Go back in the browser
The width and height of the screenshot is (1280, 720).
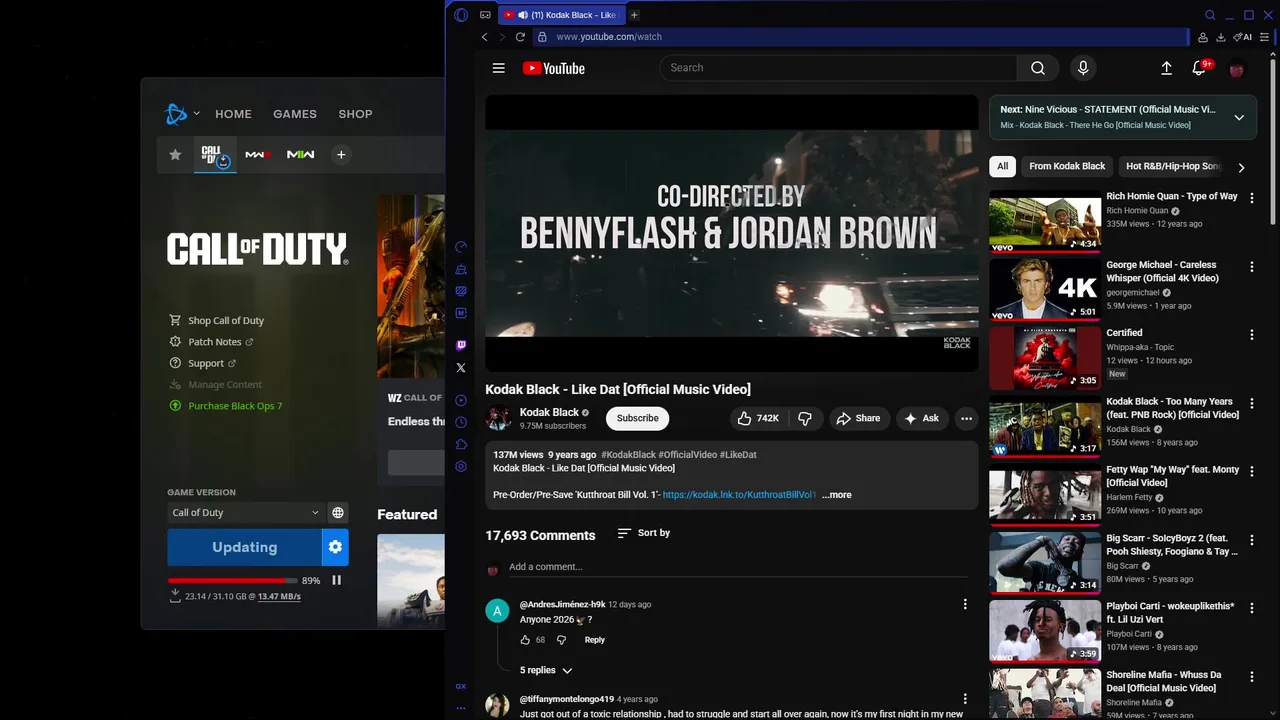pos(485,37)
